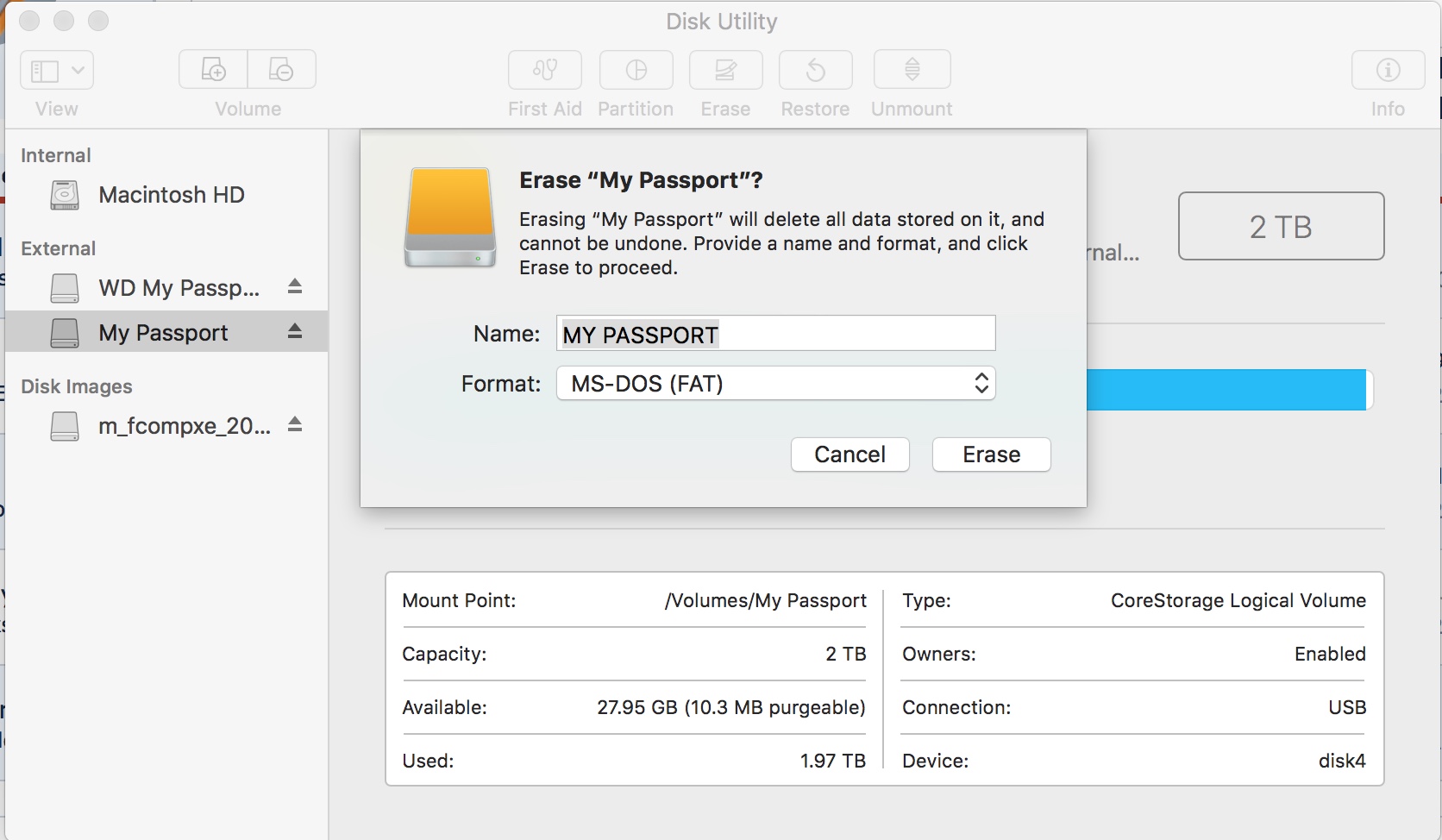Image resolution: width=1442 pixels, height=840 pixels.
Task: Cancel the erase dialog
Action: [x=850, y=454]
